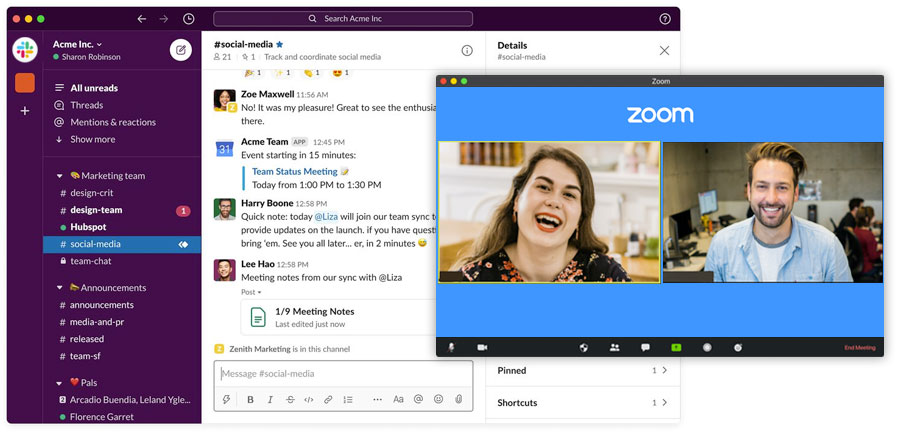View the member count 21

(222, 57)
